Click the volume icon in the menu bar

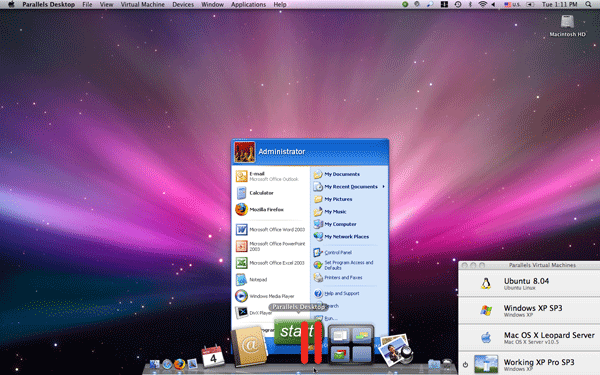click(x=493, y=4)
